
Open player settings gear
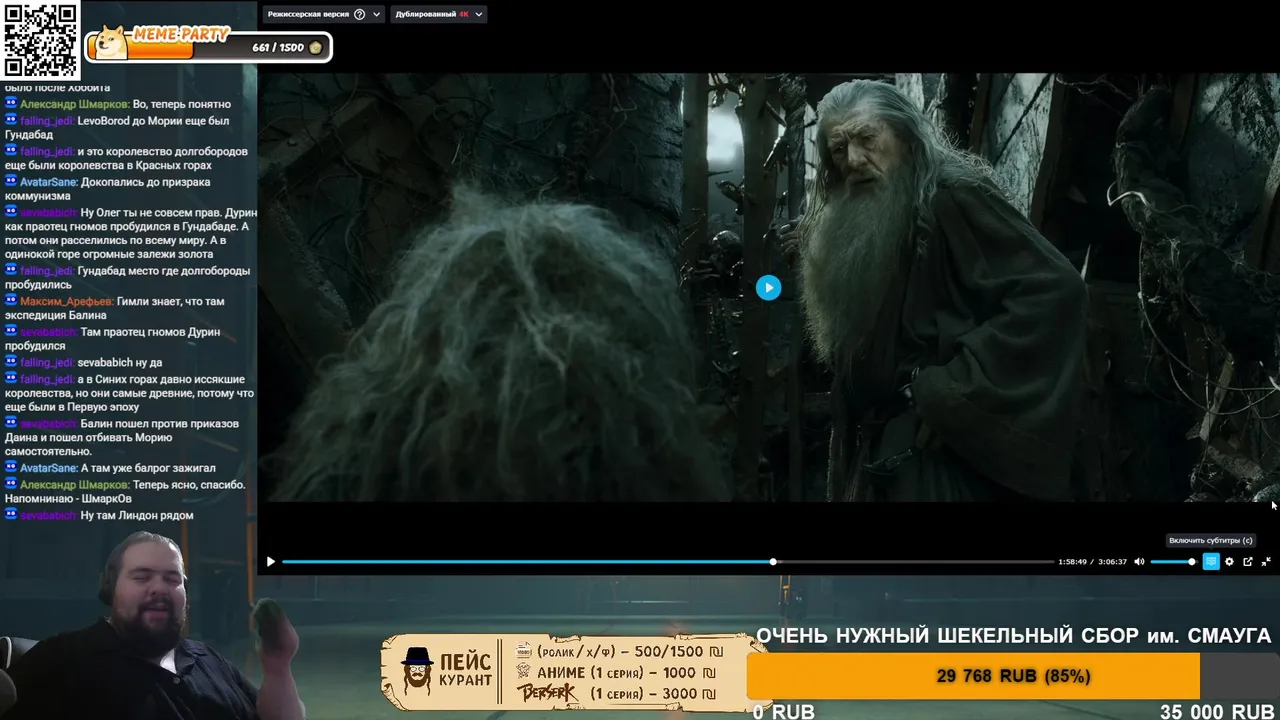1229,562
